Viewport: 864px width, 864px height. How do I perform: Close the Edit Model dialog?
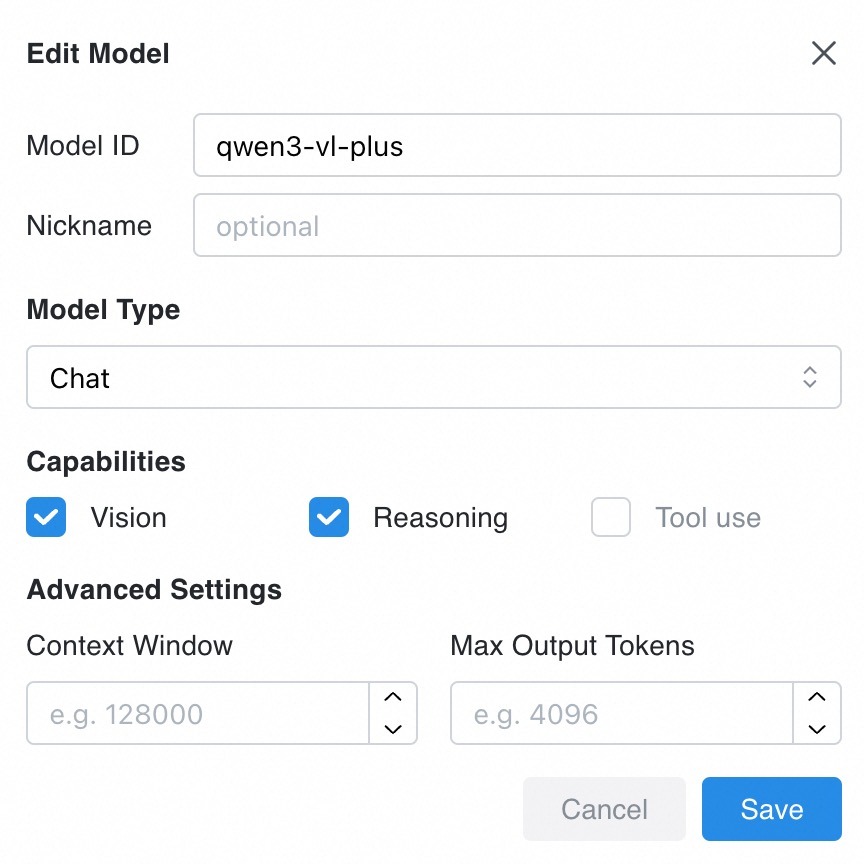823,54
